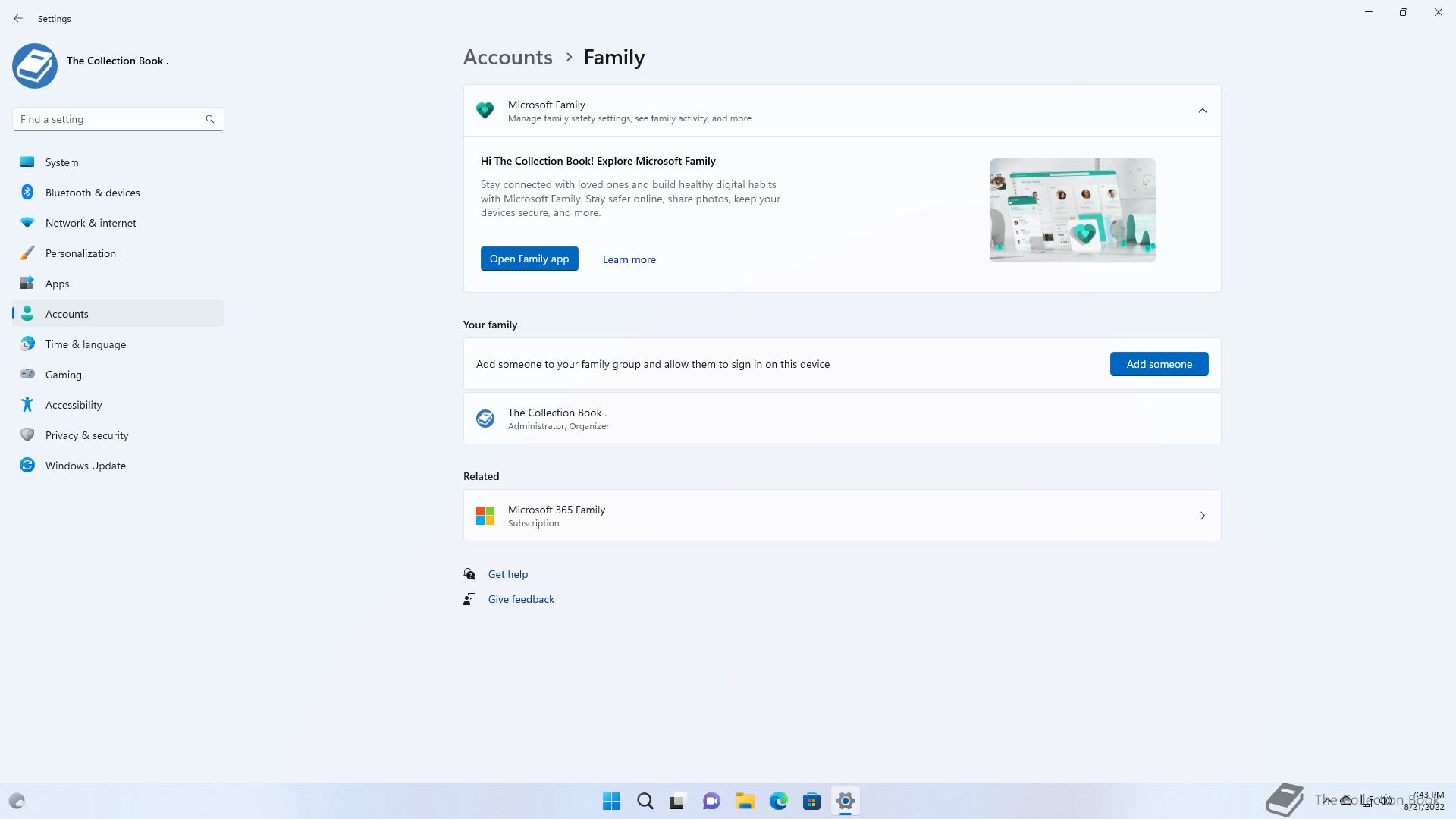The width and height of the screenshot is (1456, 819).
Task: Click the search magnifier in Find a setting
Action: pyautogui.click(x=210, y=119)
